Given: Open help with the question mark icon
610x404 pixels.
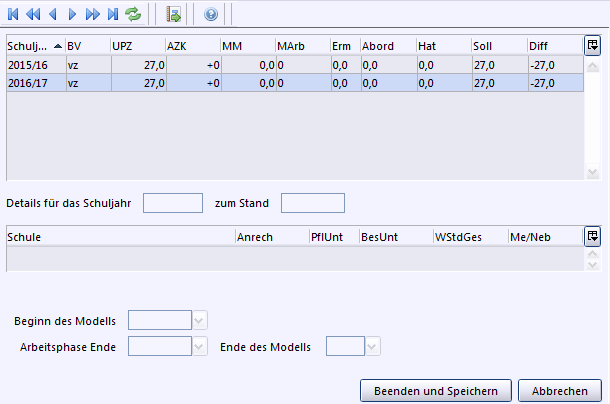Looking at the screenshot, I should [x=211, y=14].
